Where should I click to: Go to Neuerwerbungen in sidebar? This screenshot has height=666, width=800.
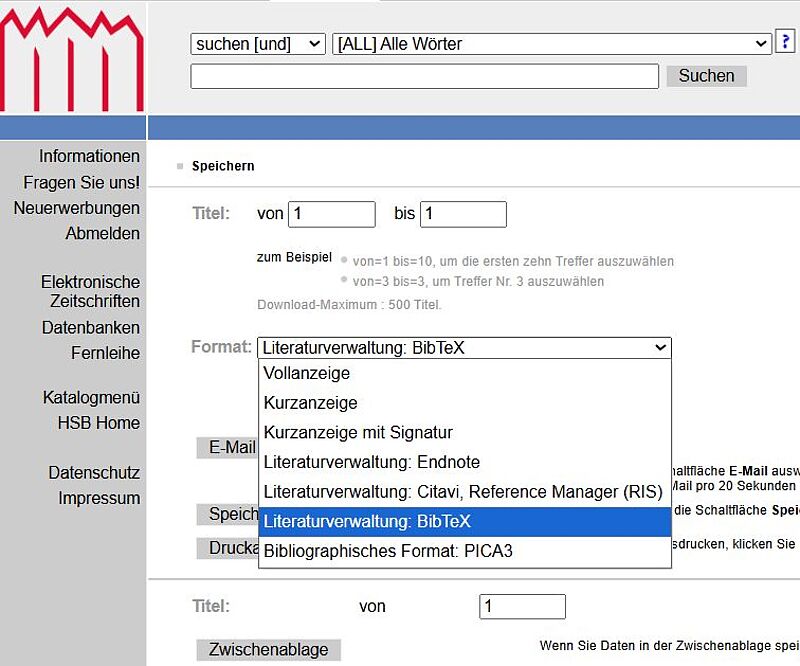(x=77, y=208)
